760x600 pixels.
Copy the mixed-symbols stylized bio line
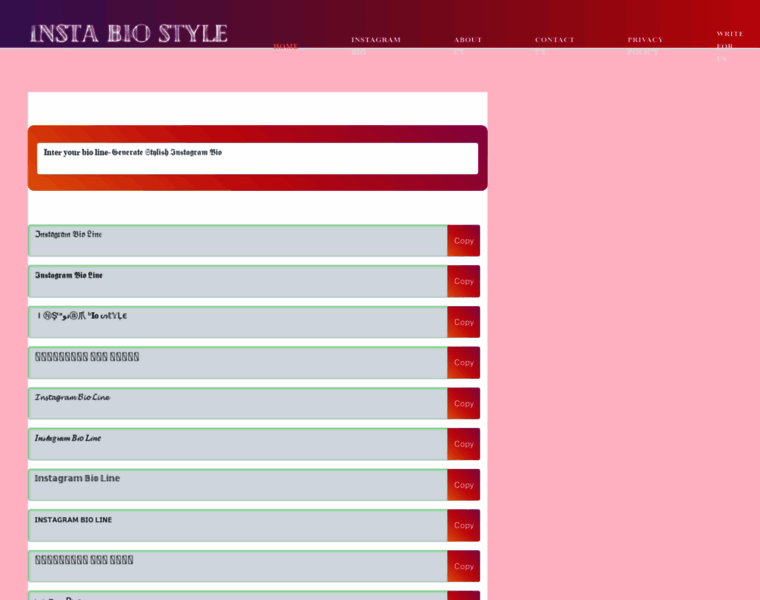(463, 322)
